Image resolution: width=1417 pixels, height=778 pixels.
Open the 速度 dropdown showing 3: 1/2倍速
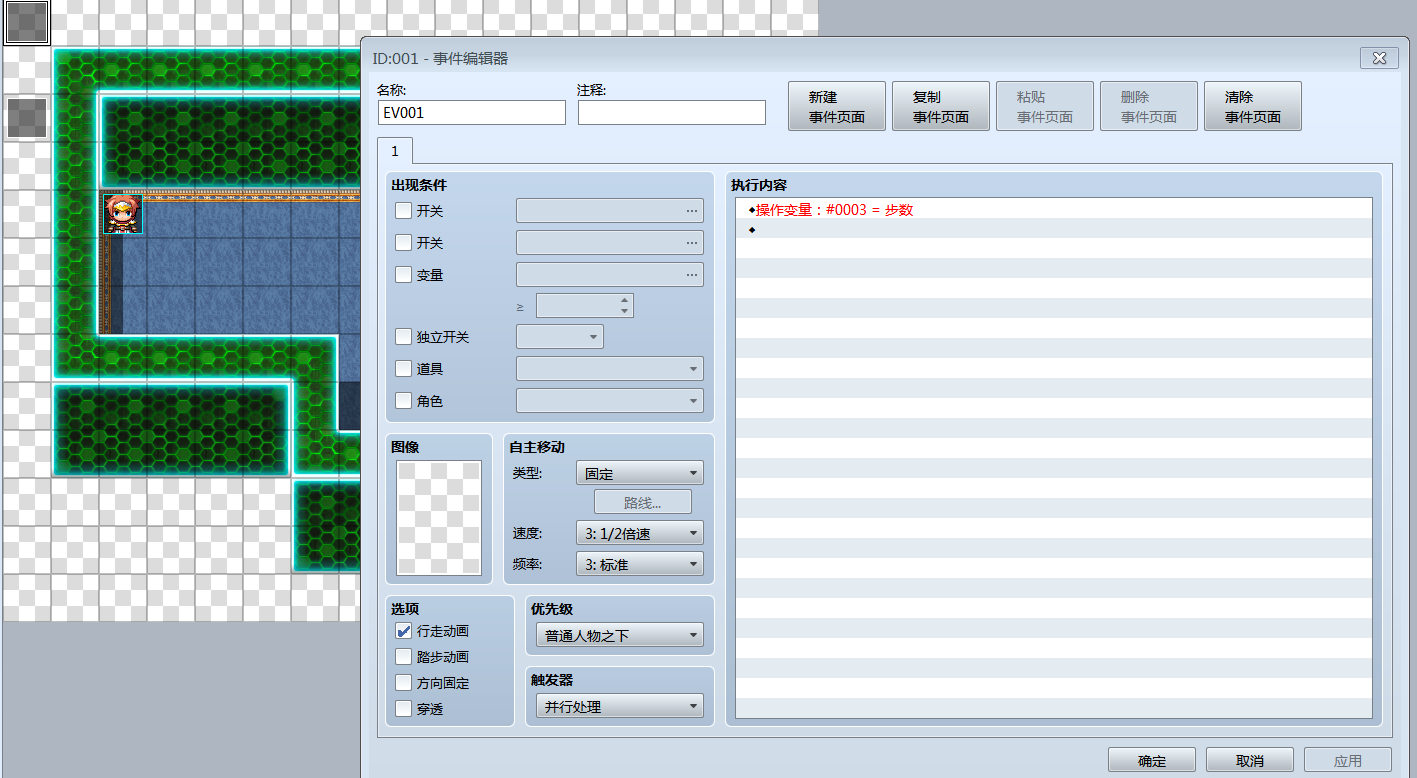click(x=640, y=533)
